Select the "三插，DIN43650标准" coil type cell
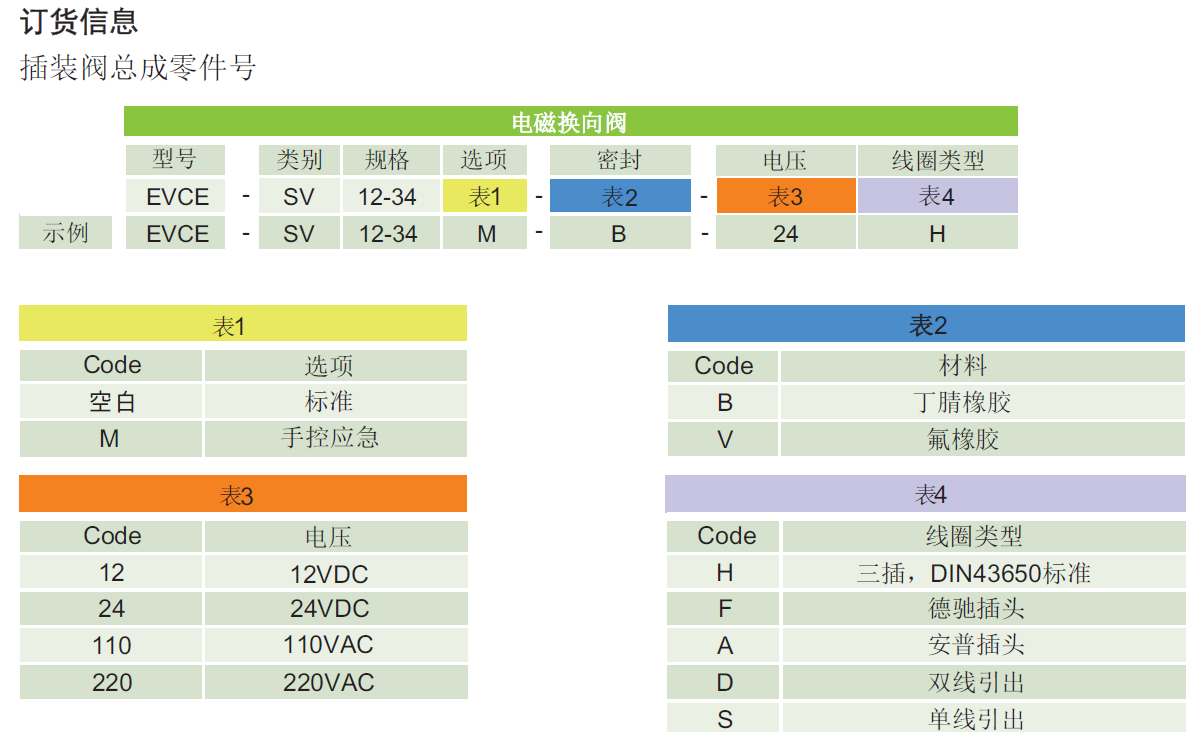1204x732 pixels. [x=982, y=573]
